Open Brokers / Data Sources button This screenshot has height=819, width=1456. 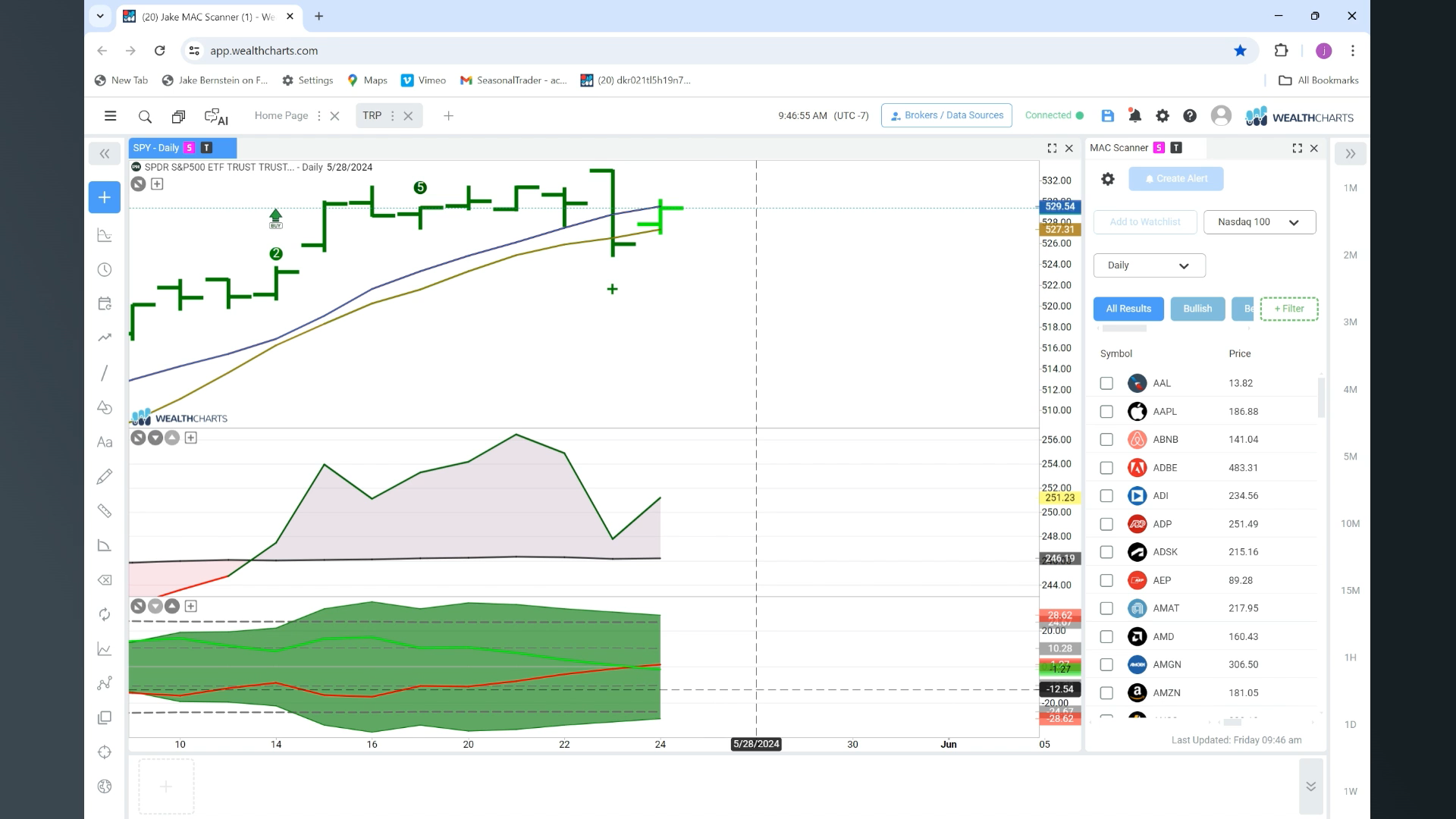click(x=946, y=115)
